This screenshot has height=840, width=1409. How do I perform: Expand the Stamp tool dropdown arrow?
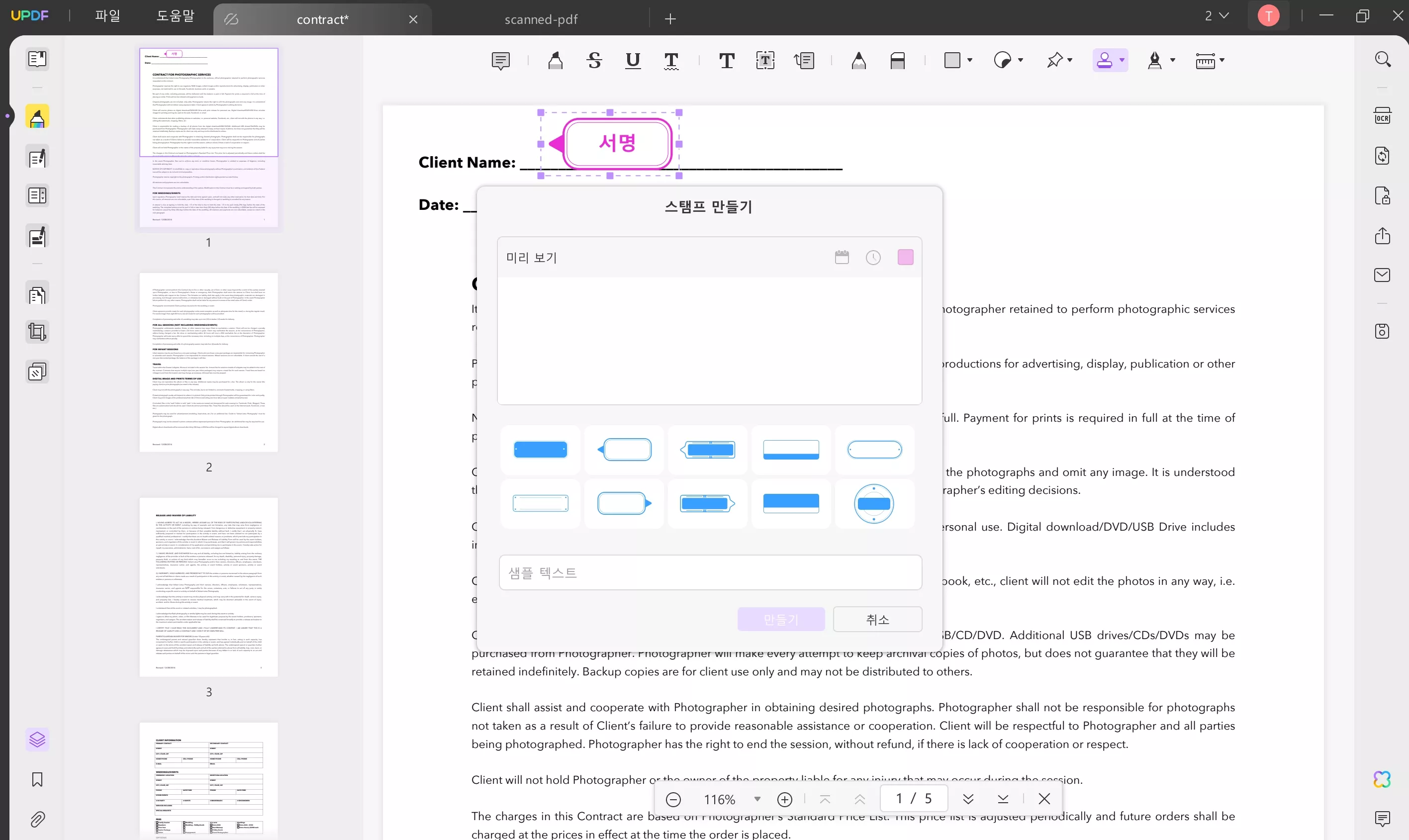click(1122, 60)
